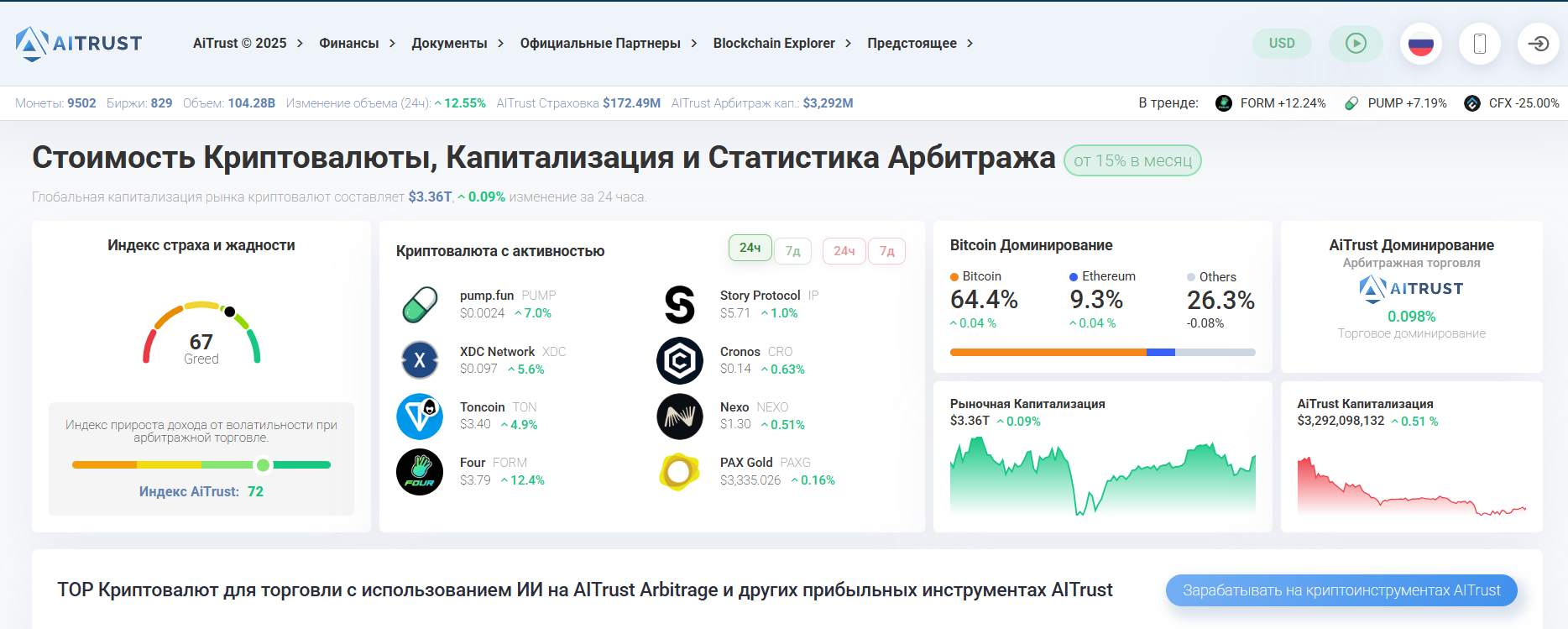Open Nexo coin name link
This screenshot has height=629, width=1568.
(734, 407)
